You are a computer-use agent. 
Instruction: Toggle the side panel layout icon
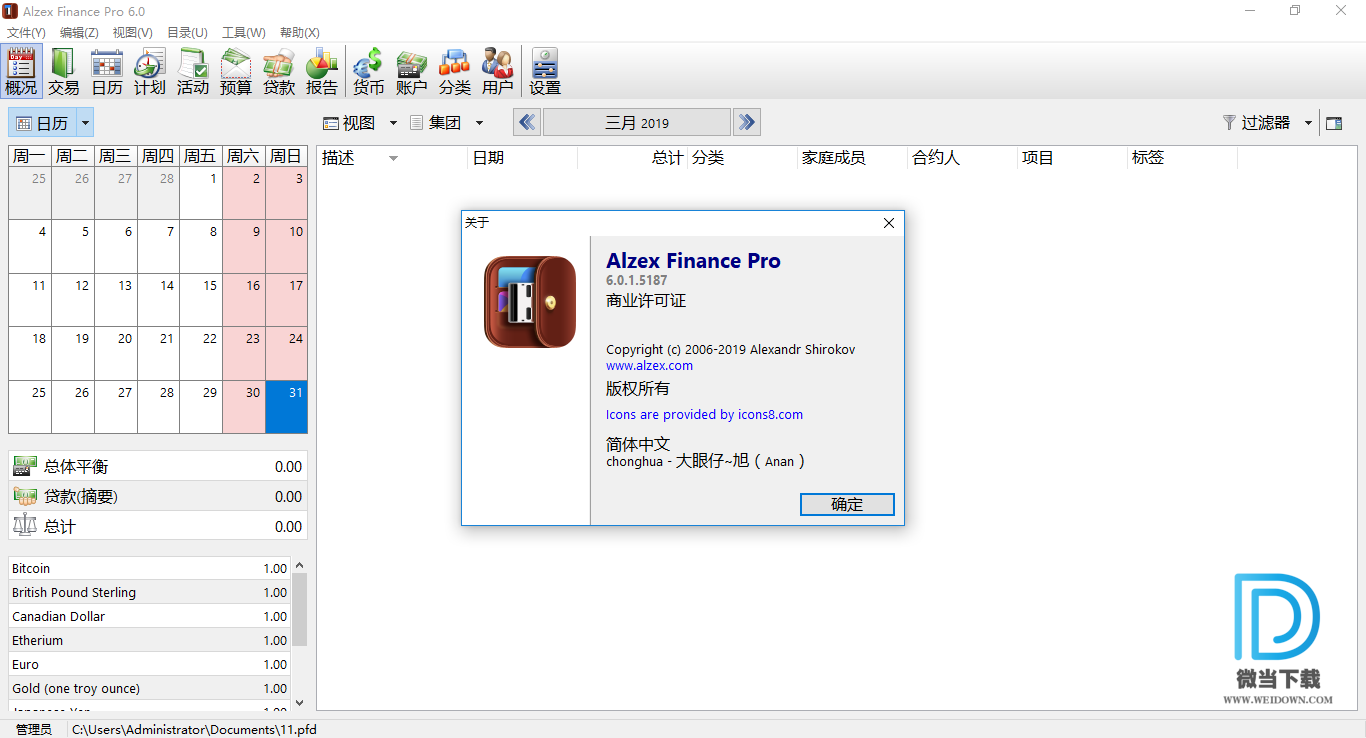click(1333, 123)
